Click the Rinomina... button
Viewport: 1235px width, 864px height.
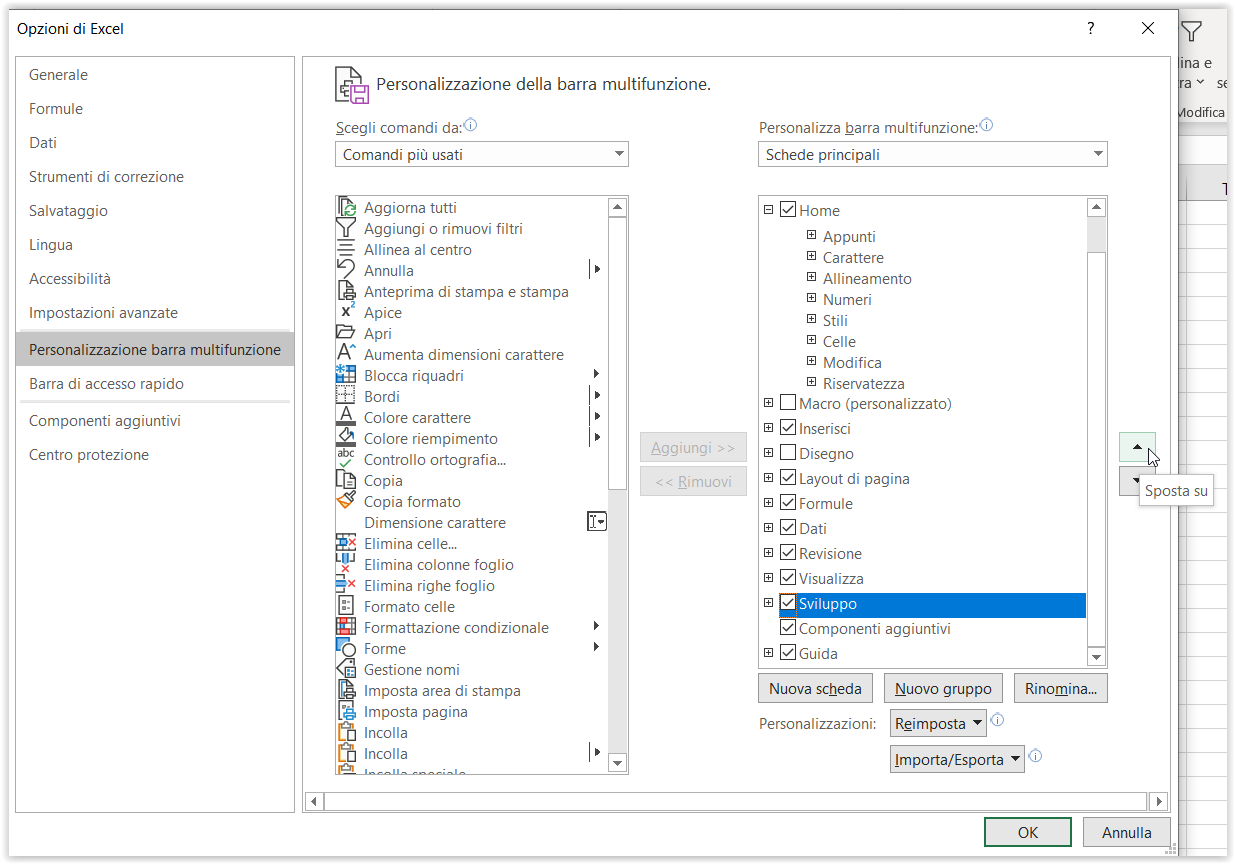(1060, 688)
